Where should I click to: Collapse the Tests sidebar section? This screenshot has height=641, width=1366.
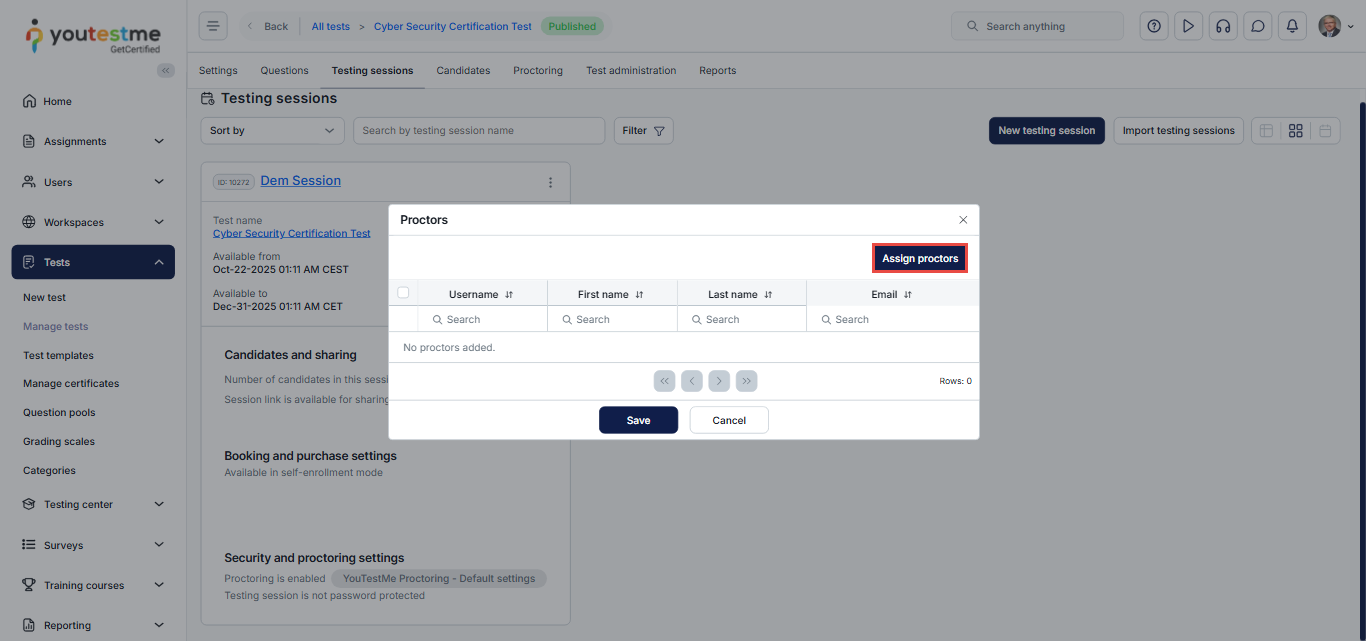[x=93, y=262]
